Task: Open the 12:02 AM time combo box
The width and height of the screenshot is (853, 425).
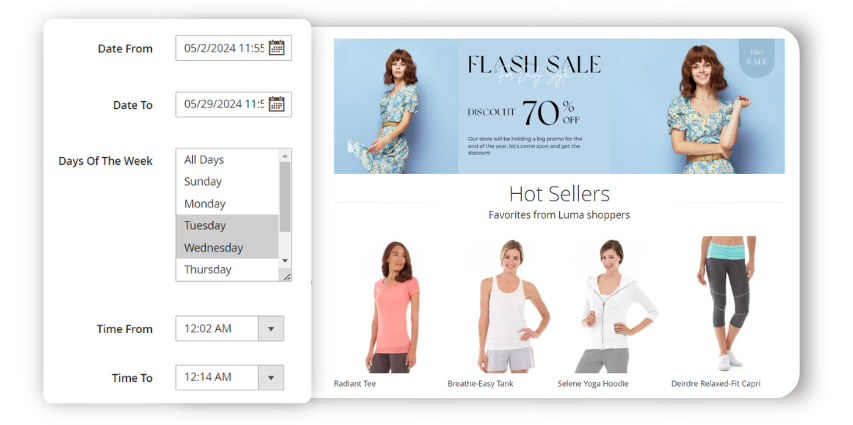Action: [230, 329]
